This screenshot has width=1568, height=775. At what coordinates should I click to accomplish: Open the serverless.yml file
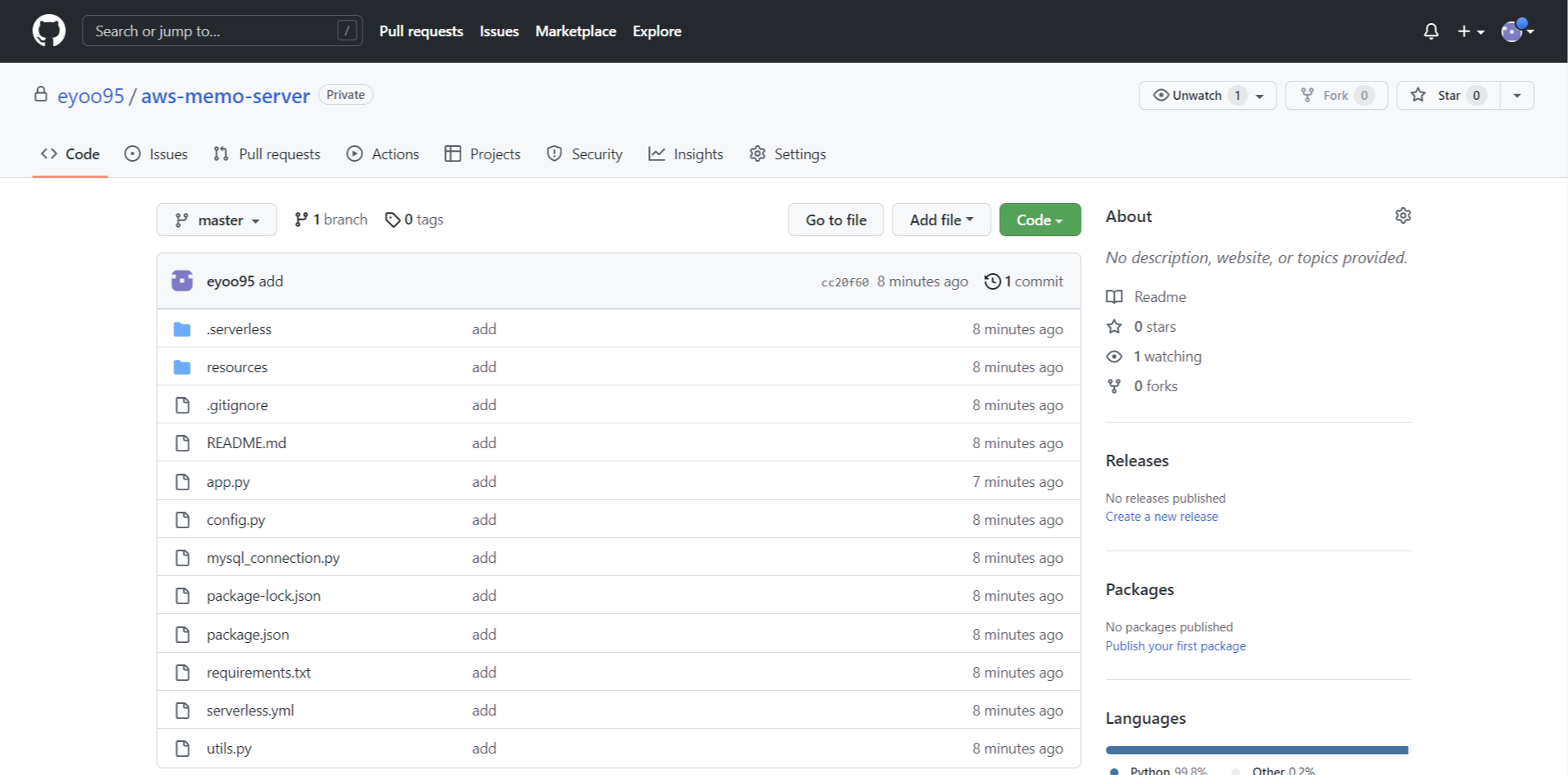[x=250, y=711]
